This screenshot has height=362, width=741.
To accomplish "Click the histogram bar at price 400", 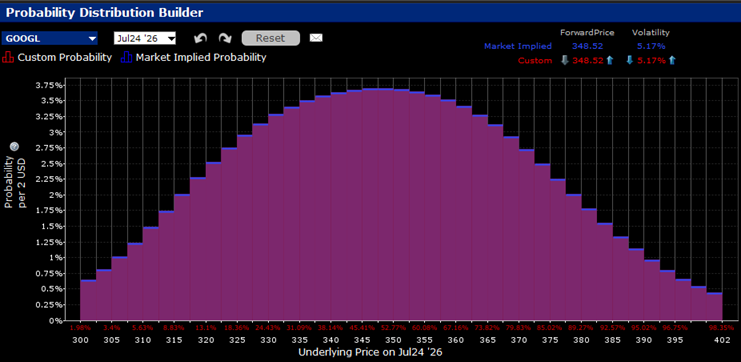I will [x=714, y=307].
